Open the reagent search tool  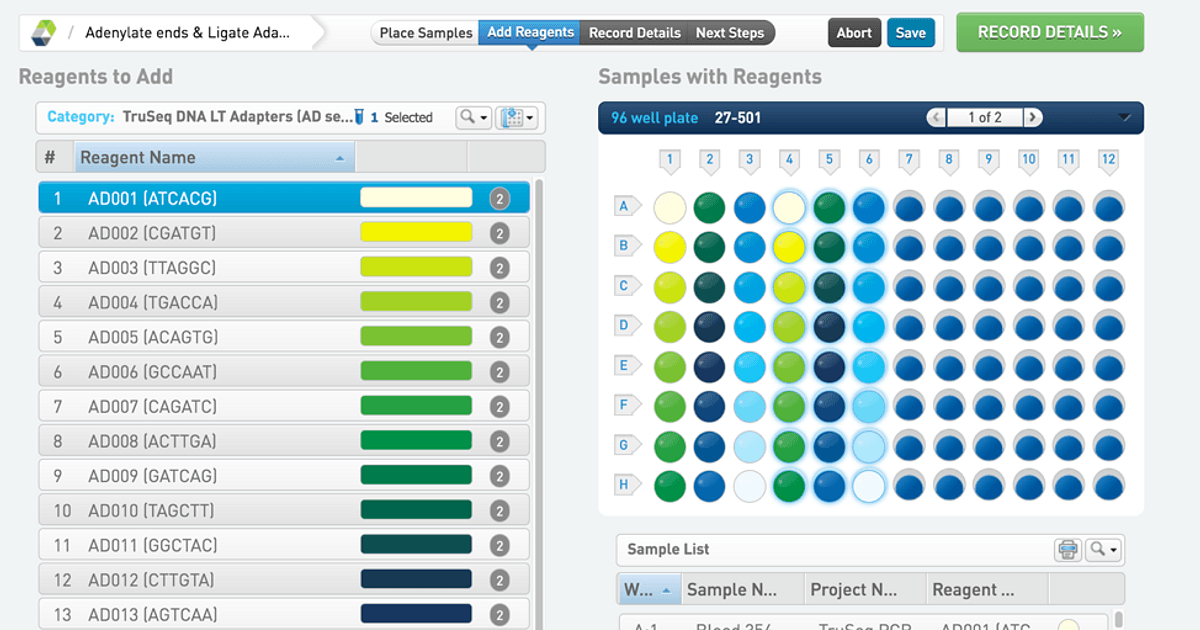pyautogui.click(x=466, y=117)
